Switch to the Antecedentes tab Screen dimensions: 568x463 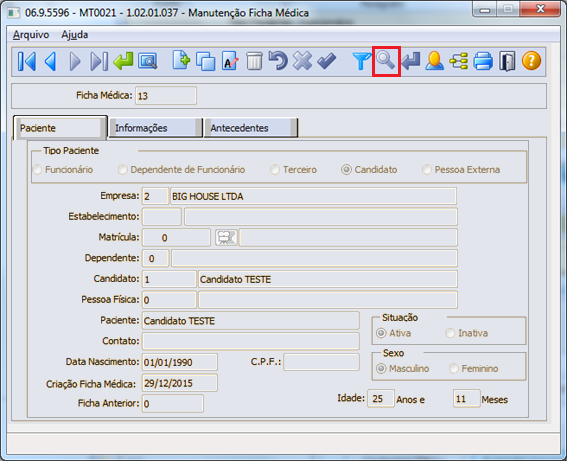click(251, 128)
